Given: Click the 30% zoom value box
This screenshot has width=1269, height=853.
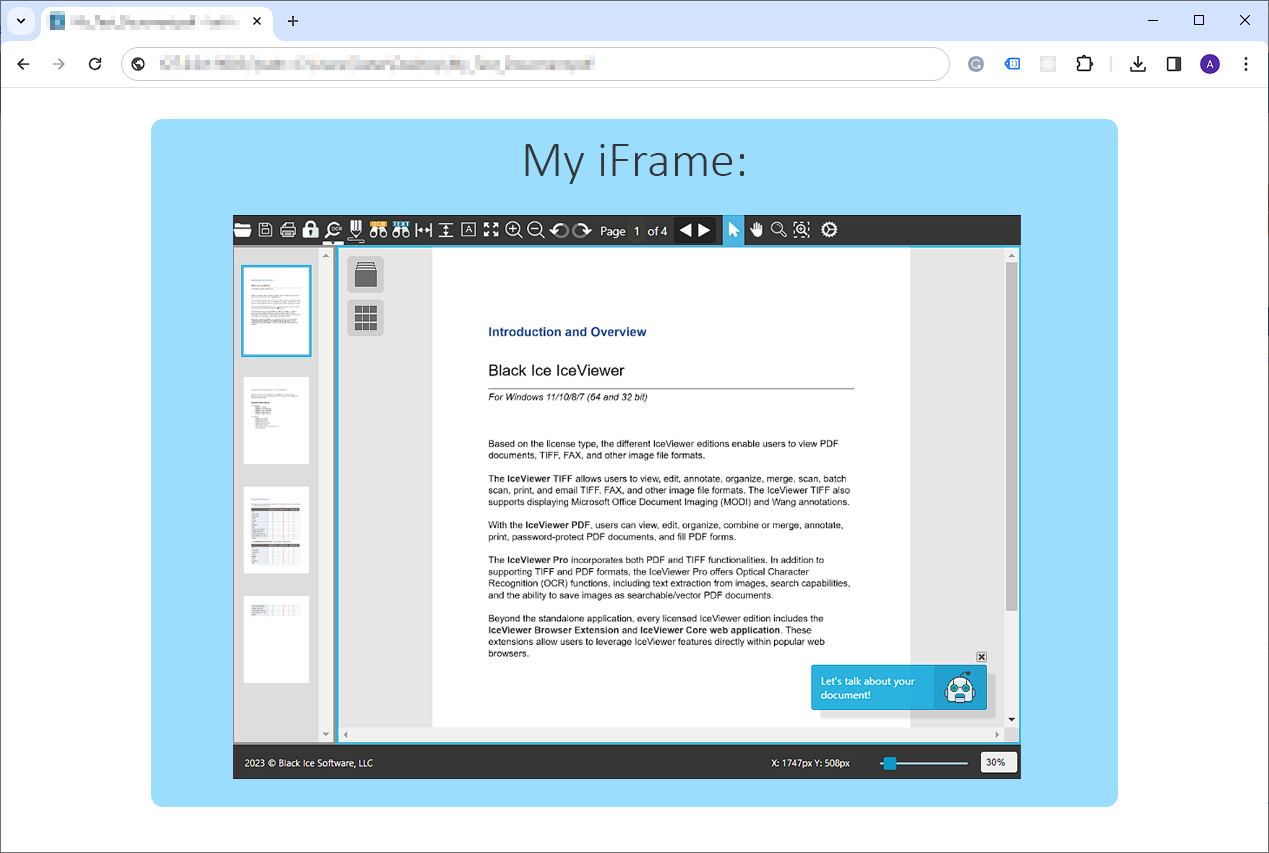Looking at the screenshot, I should [997, 762].
